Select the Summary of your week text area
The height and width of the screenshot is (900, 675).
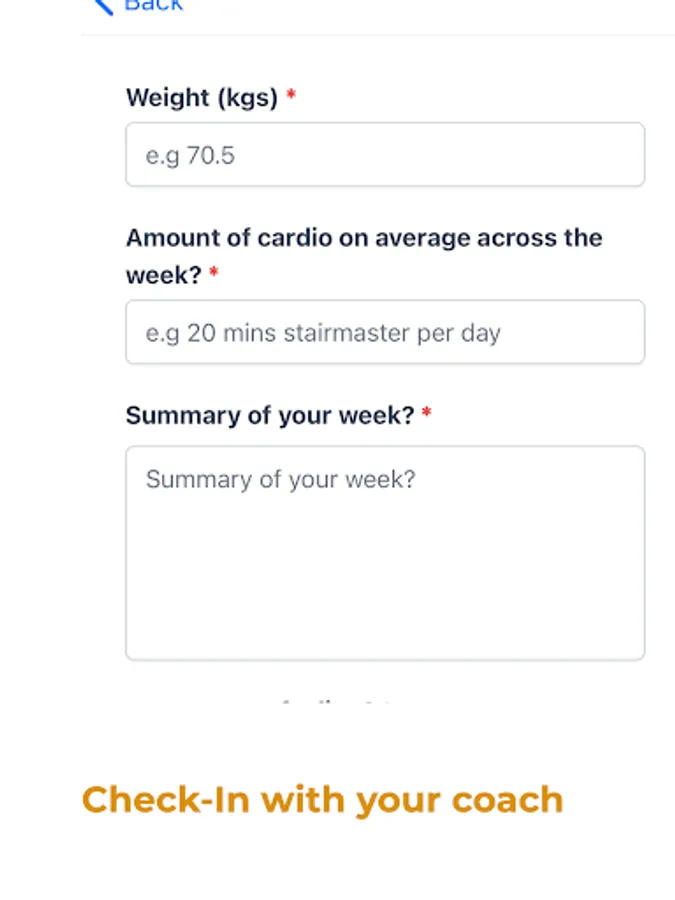point(385,553)
